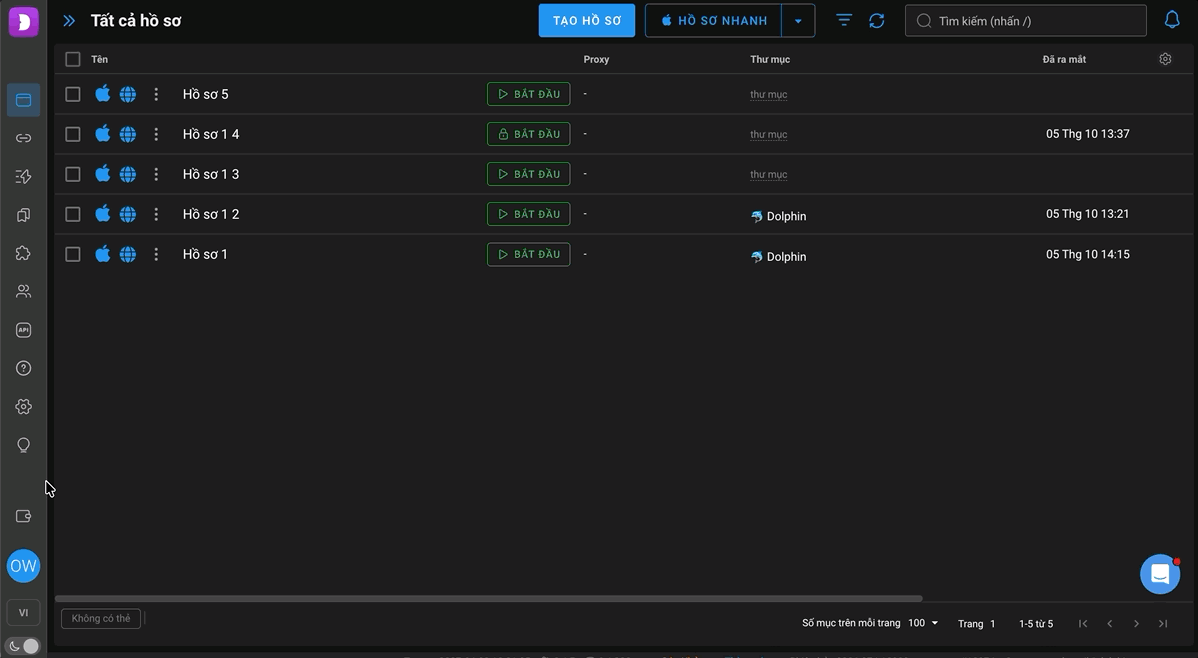Screen dimensions: 1198x658
Task: Open the table column settings gear
Action: [1165, 59]
